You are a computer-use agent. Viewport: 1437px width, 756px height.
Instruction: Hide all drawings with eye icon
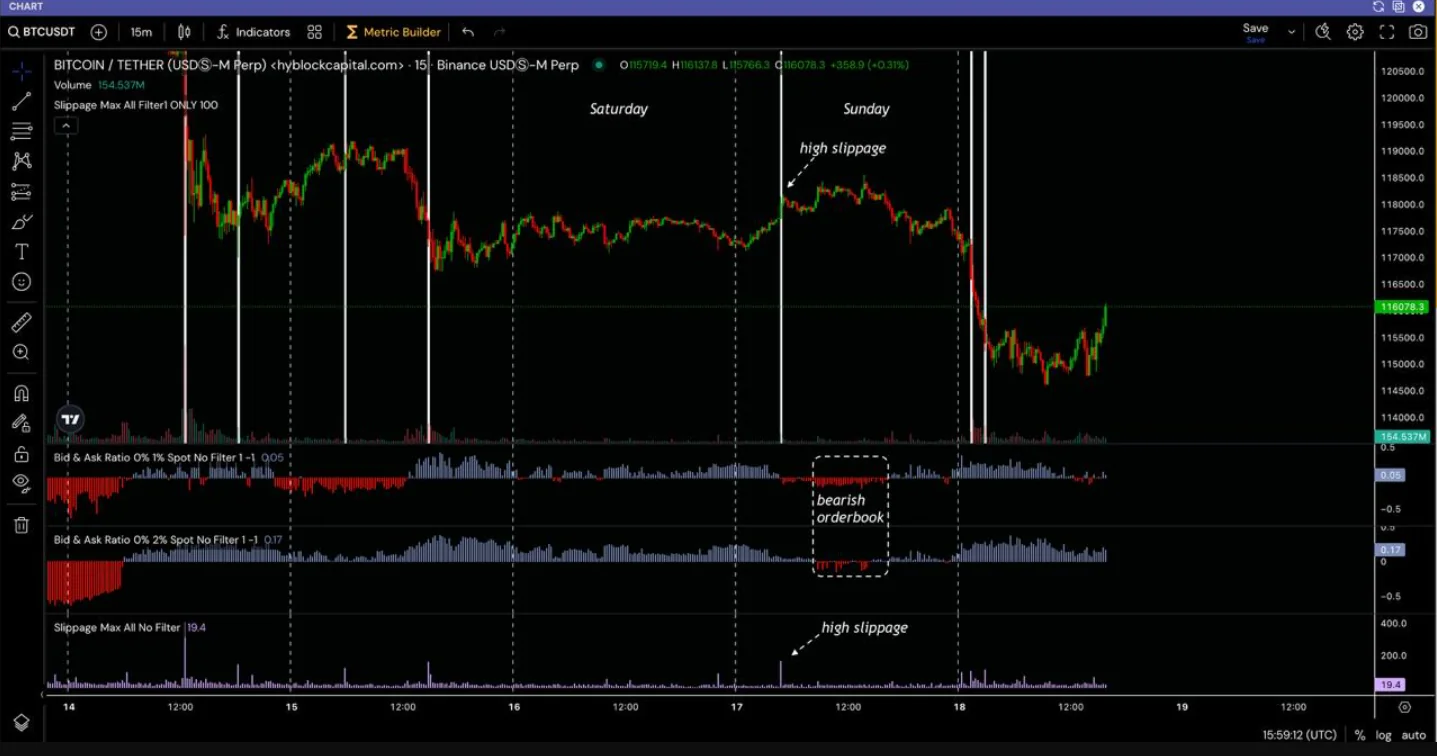21,482
